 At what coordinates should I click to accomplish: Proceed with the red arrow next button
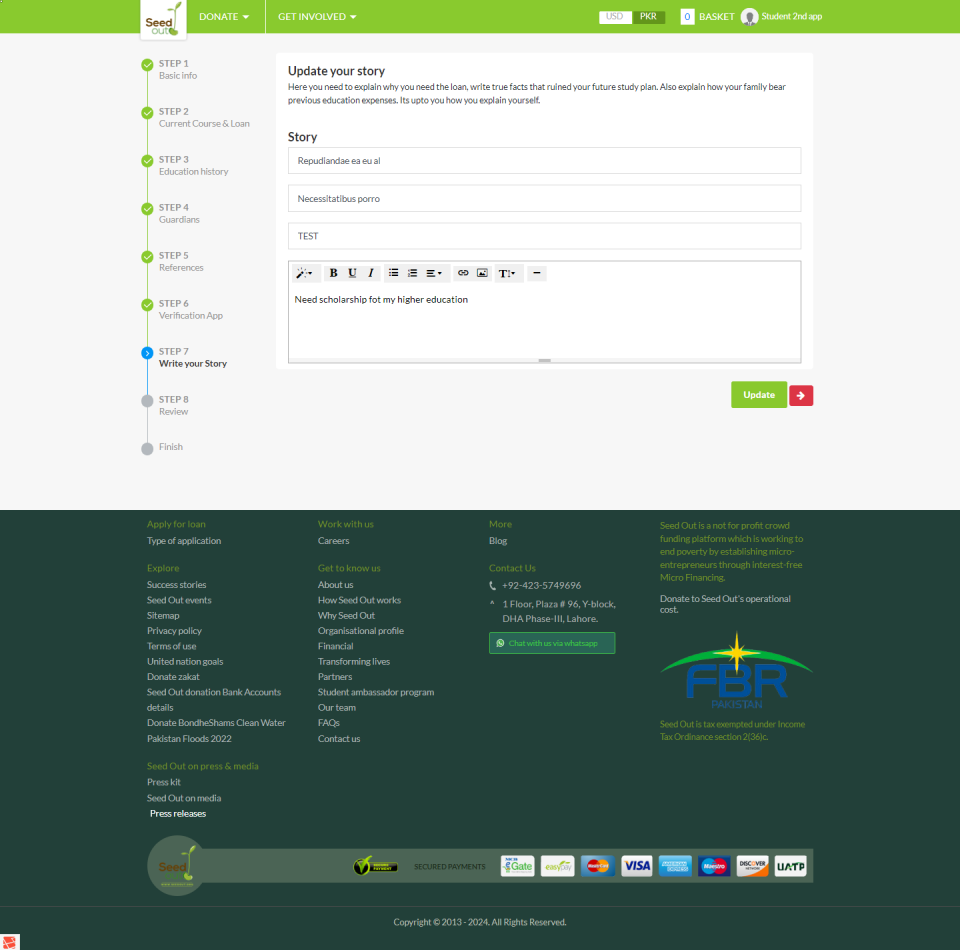[x=801, y=396]
